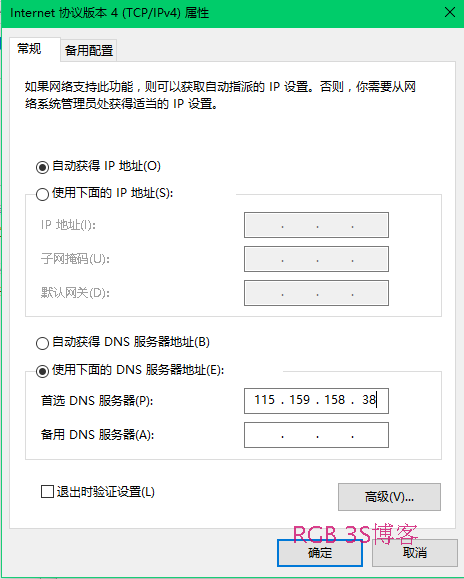Image resolution: width=464 pixels, height=579 pixels.
Task: Confirm with the 确定 button
Action: click(320, 553)
